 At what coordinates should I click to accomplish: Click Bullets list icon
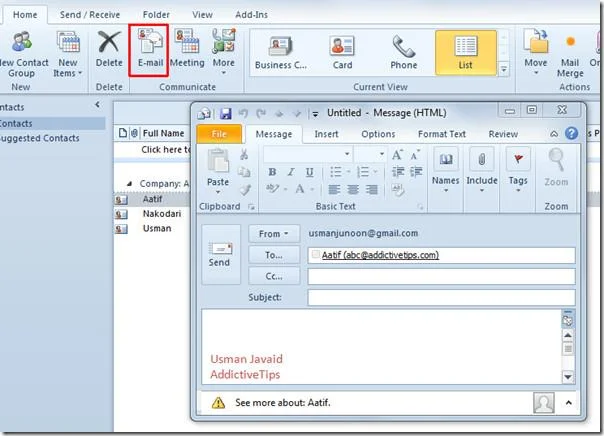tap(336, 172)
